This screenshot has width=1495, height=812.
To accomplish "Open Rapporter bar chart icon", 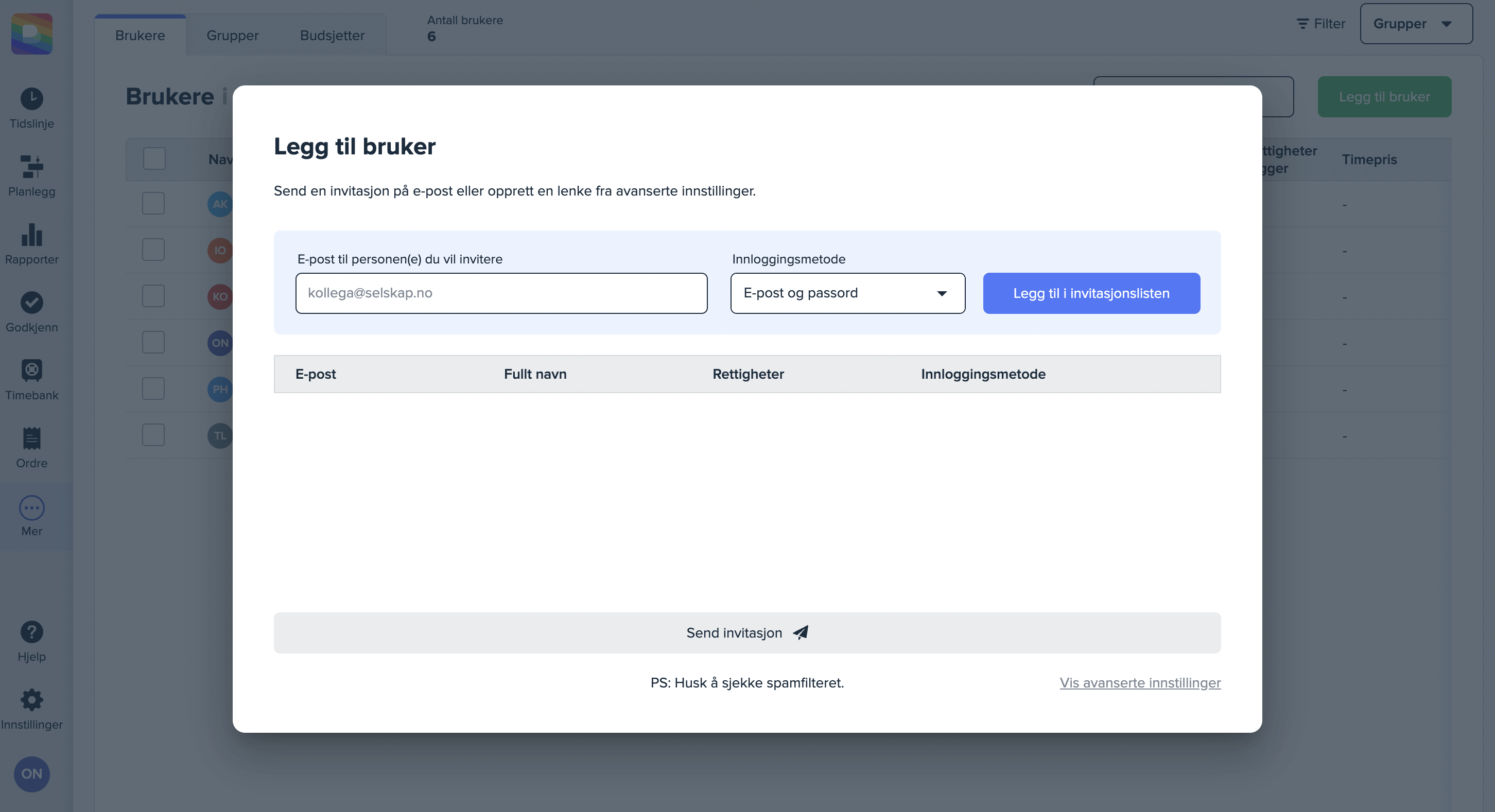I will [31, 235].
